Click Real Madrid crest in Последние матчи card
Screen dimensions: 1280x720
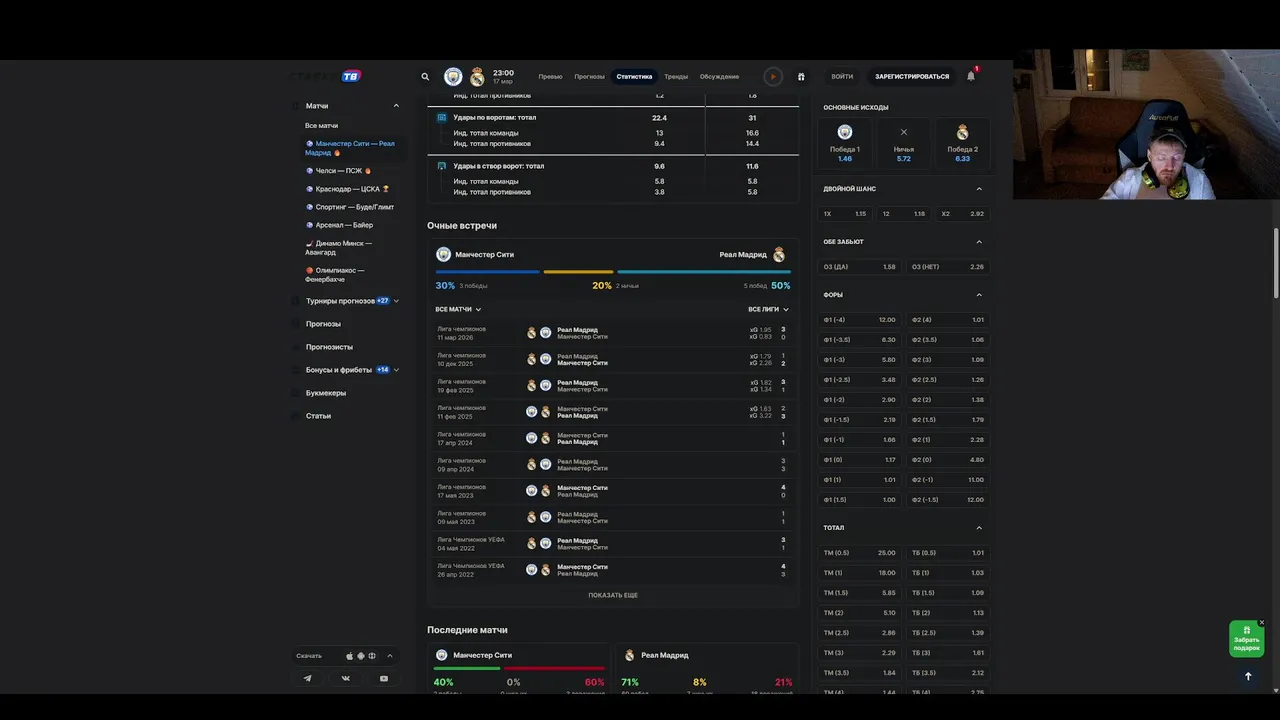click(630, 655)
